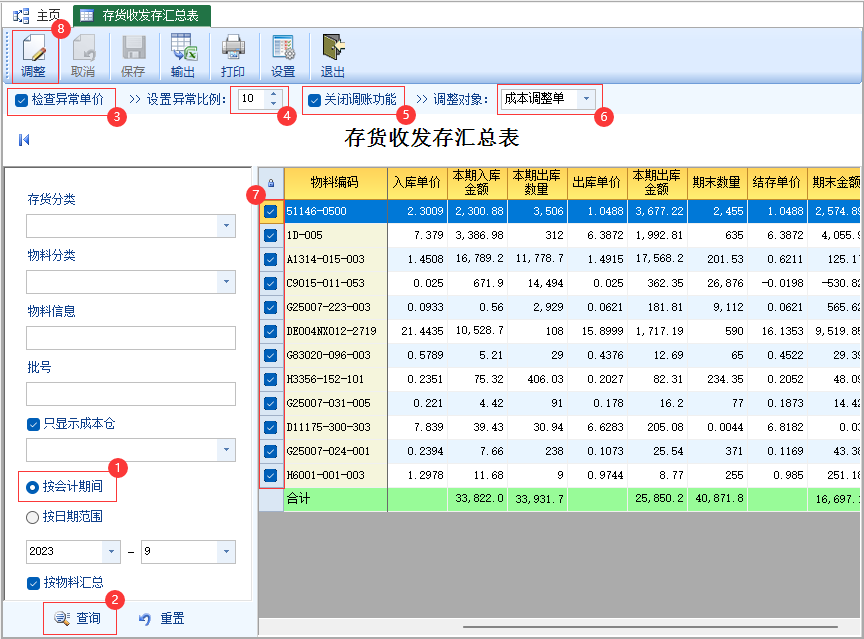Image resolution: width=864 pixels, height=639 pixels.
Task: Open the 物料分类 dropdown
Action: pyautogui.click(x=226, y=282)
